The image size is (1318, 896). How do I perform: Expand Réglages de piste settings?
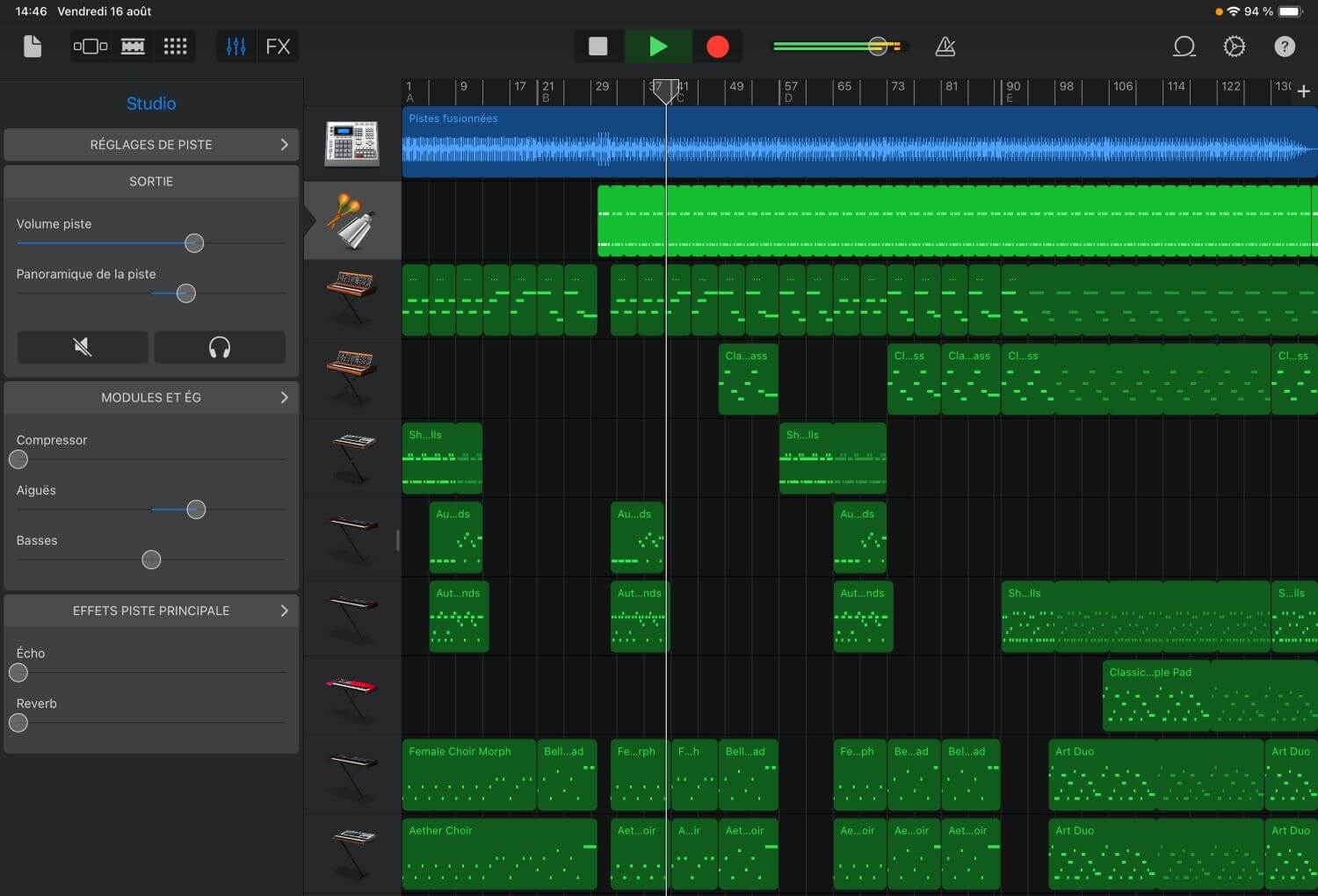(150, 144)
